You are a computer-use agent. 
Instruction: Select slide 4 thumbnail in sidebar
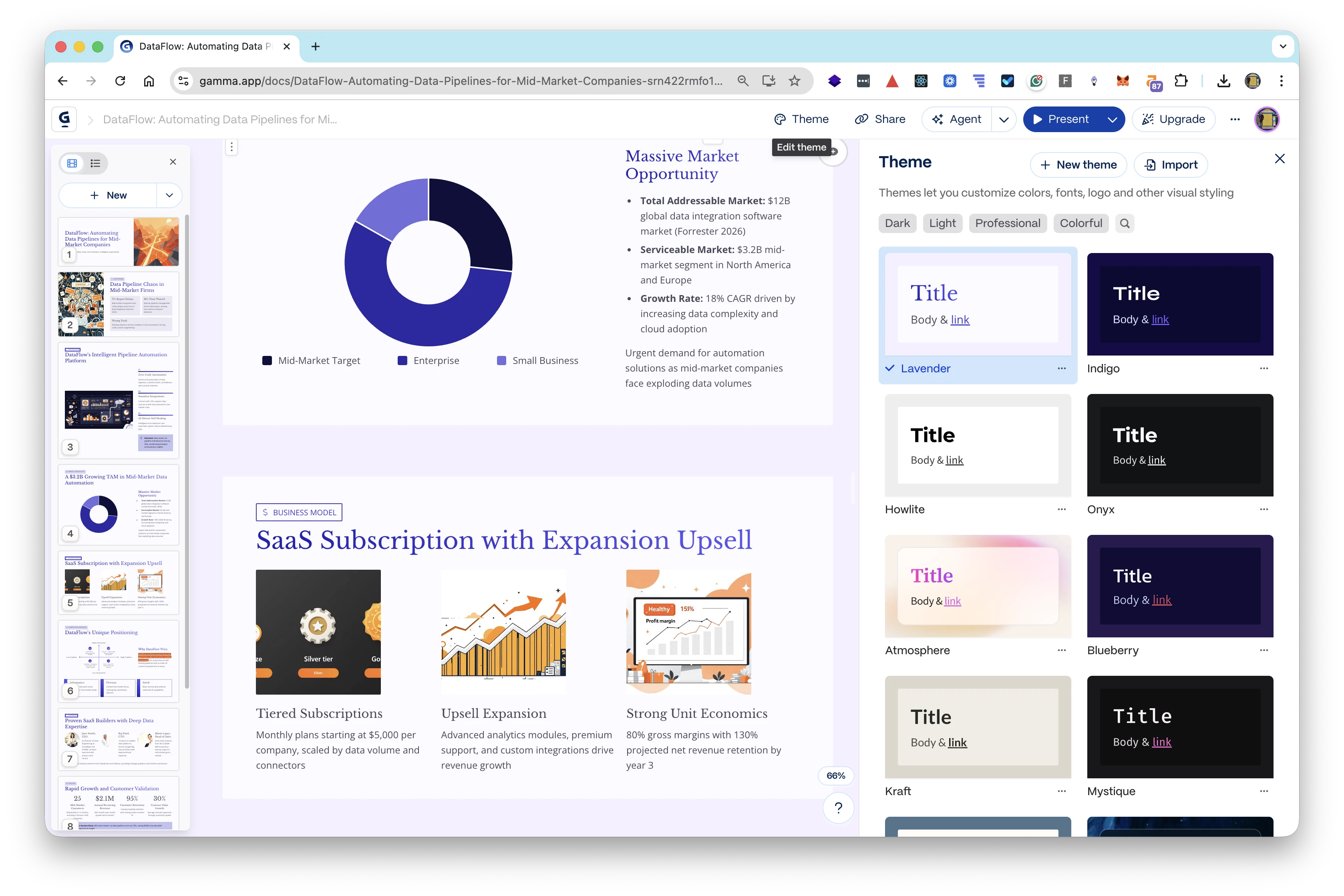pos(118,505)
